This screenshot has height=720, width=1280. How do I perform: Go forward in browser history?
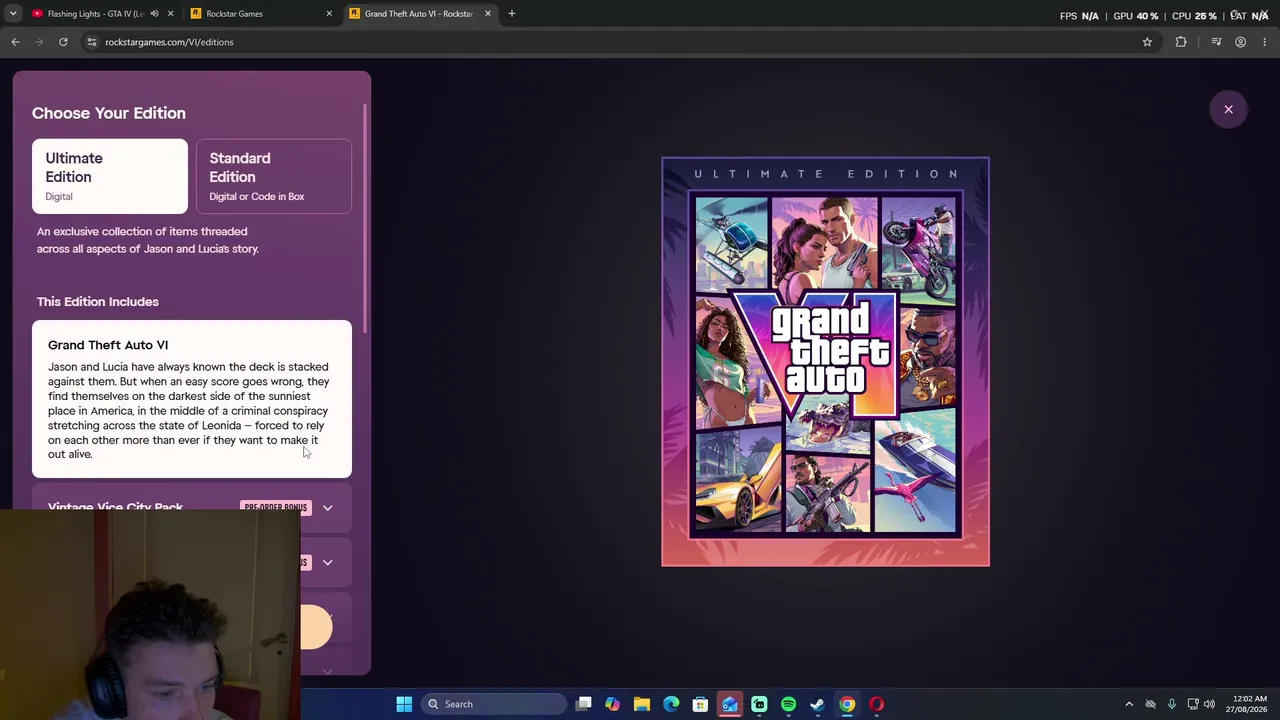40,42
